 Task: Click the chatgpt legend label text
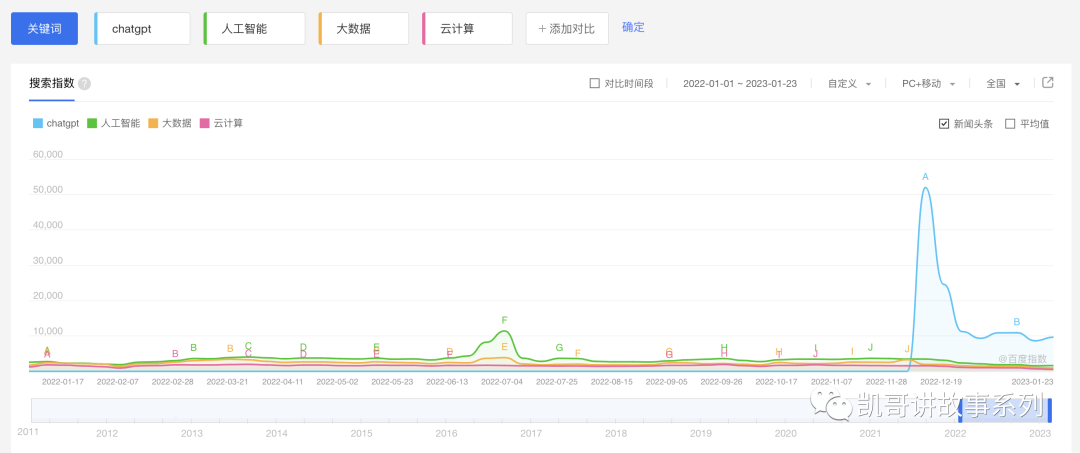tap(63, 123)
